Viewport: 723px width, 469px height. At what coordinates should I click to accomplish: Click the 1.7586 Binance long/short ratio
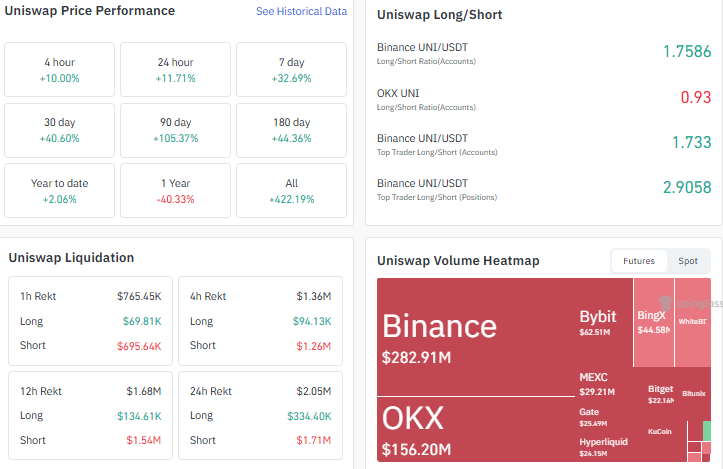687,51
